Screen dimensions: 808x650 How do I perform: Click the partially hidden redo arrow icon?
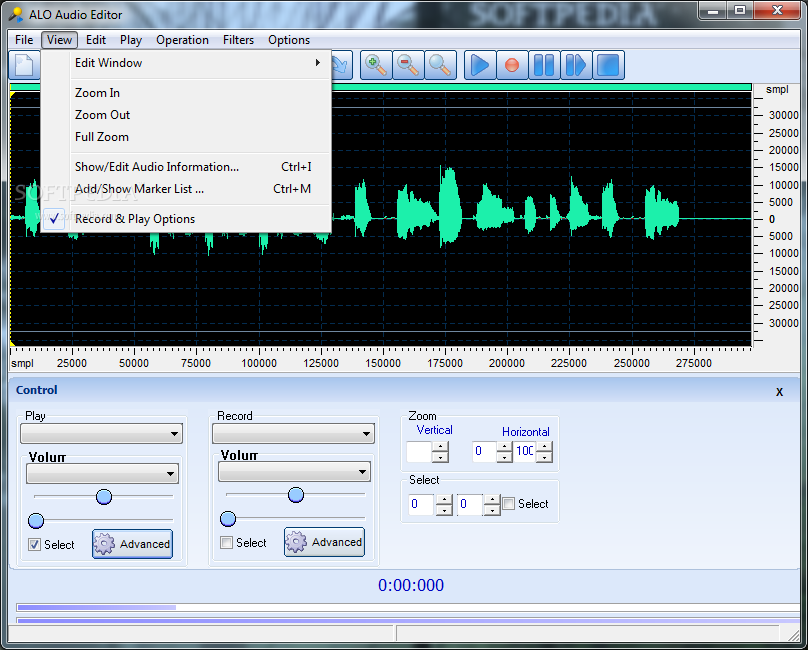coord(341,65)
